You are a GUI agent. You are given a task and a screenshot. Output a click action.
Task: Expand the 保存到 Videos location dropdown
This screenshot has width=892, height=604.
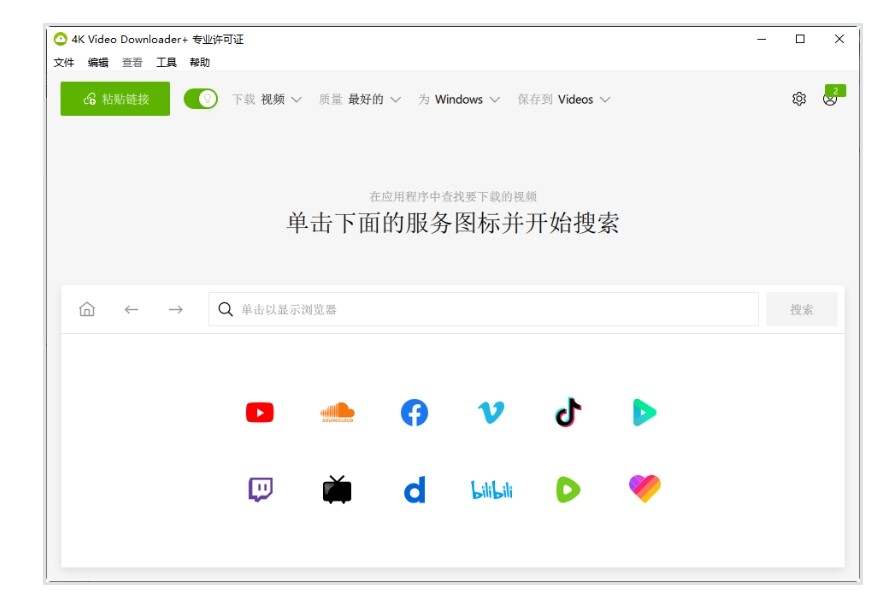coord(564,99)
